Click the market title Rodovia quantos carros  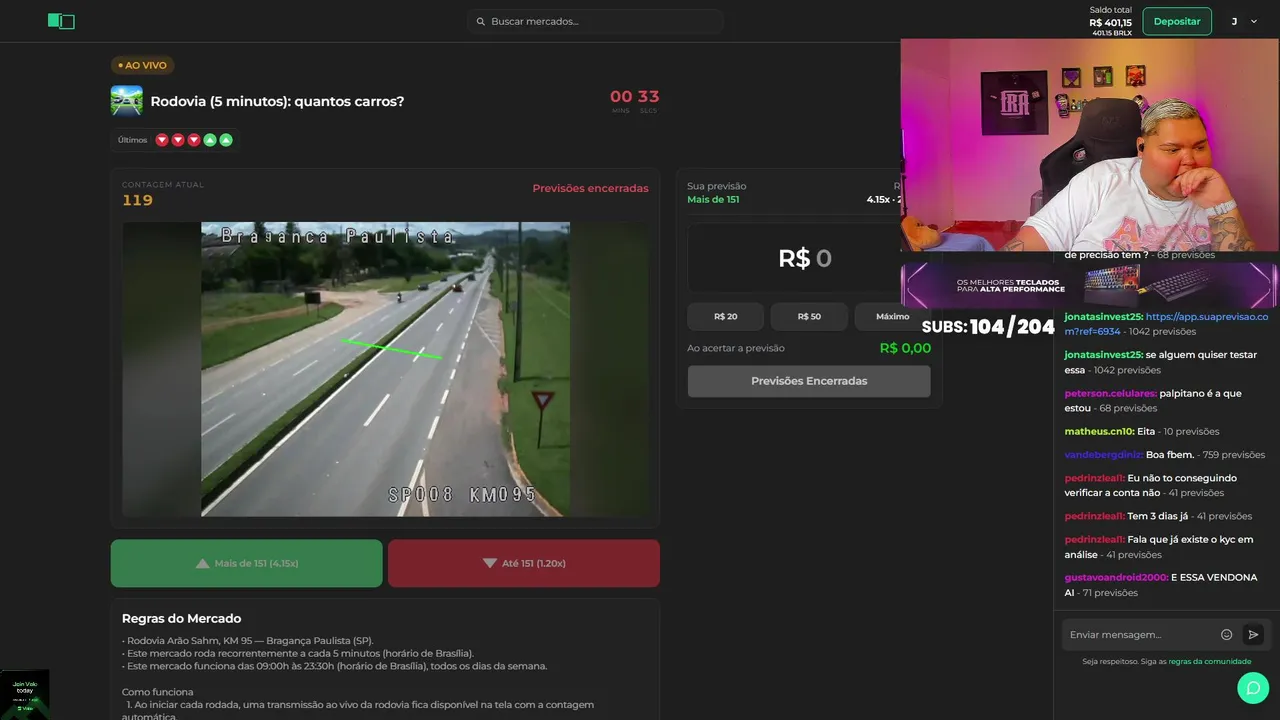[277, 101]
